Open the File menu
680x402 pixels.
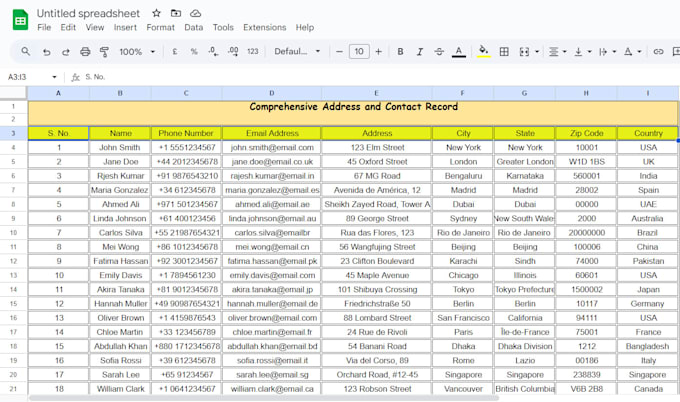(44, 27)
